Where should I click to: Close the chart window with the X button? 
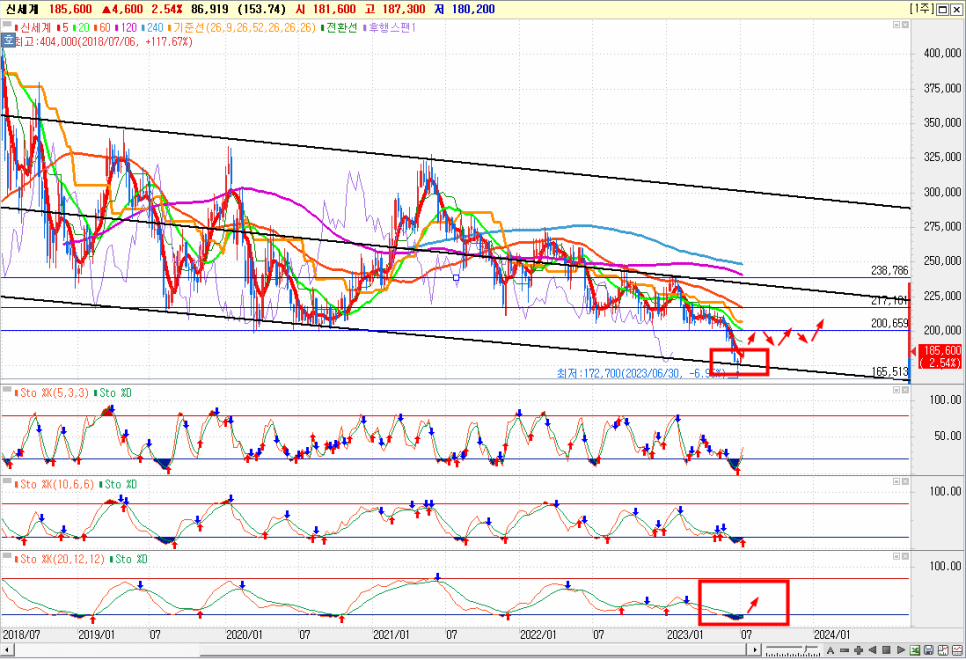[956, 9]
